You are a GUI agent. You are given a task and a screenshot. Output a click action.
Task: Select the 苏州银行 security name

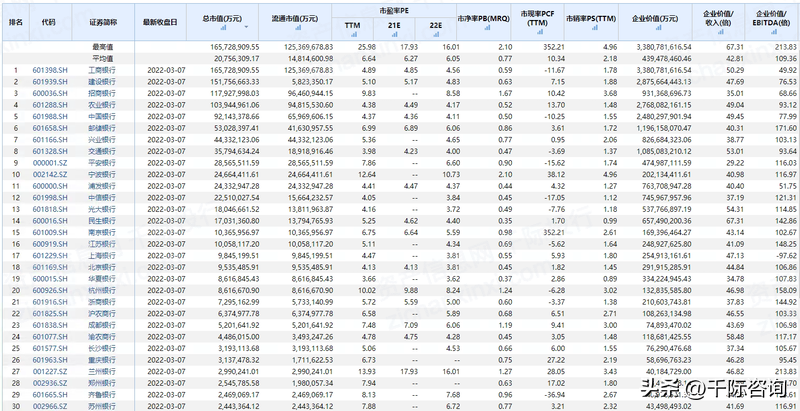pos(102,406)
